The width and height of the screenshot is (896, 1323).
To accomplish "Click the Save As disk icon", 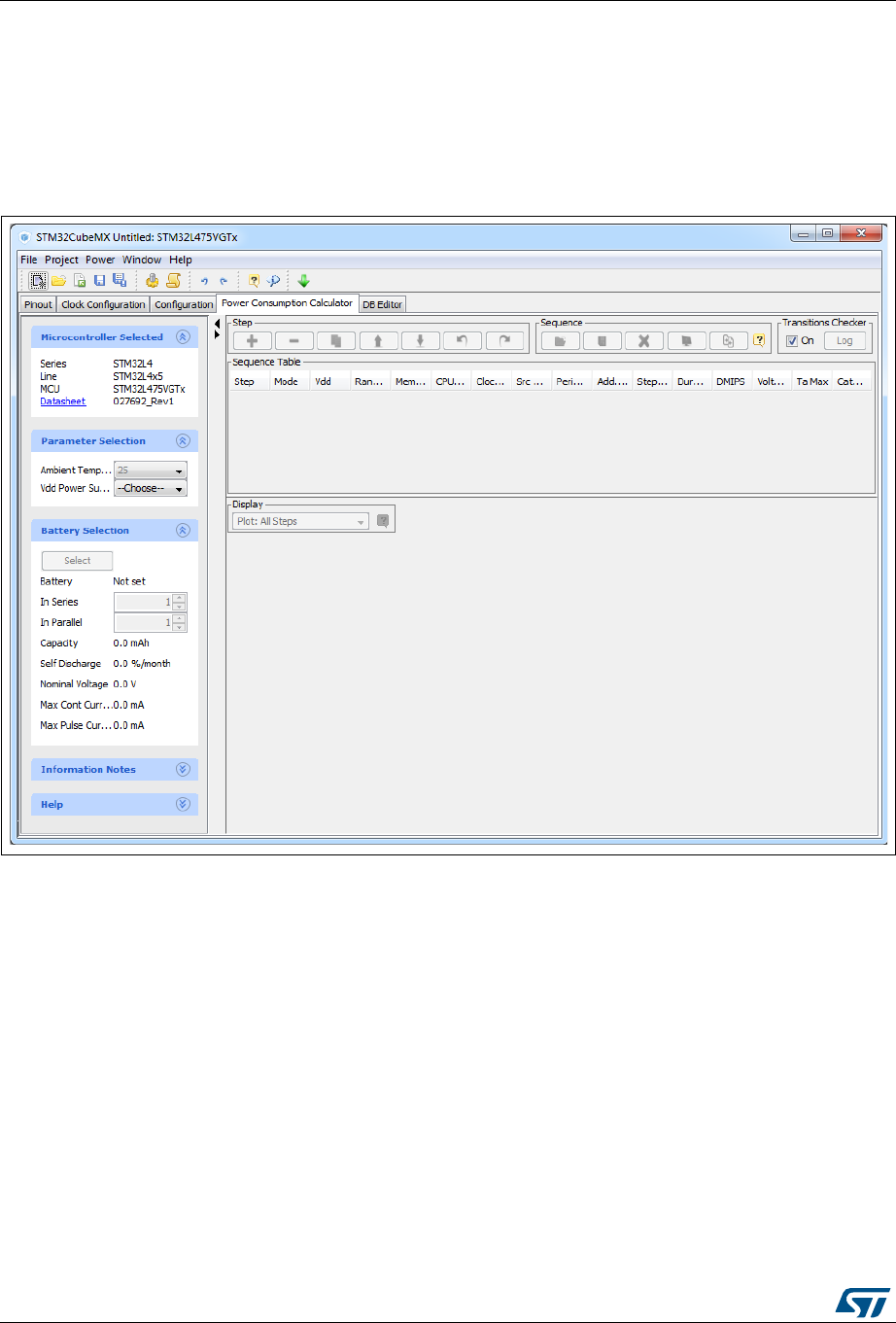I will 119,281.
